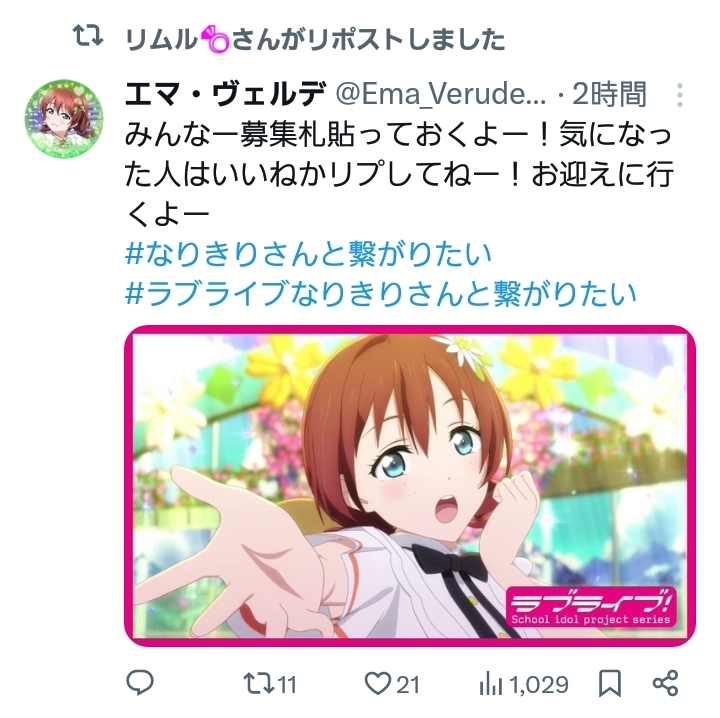Image resolution: width=720 pixels, height=718 pixels.
Task: Open the attached anime image
Action: (410, 486)
